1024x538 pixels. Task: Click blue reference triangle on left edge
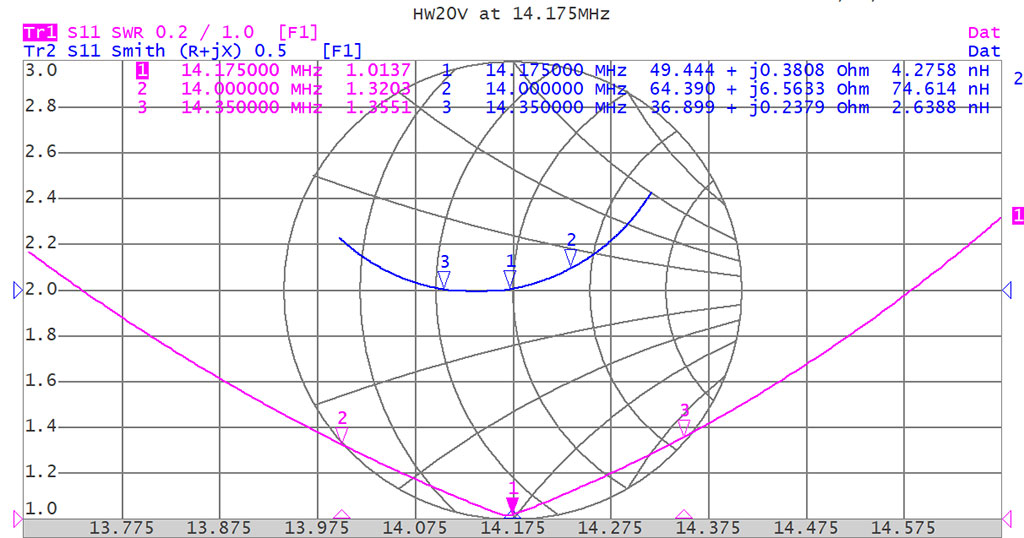[x=17, y=290]
